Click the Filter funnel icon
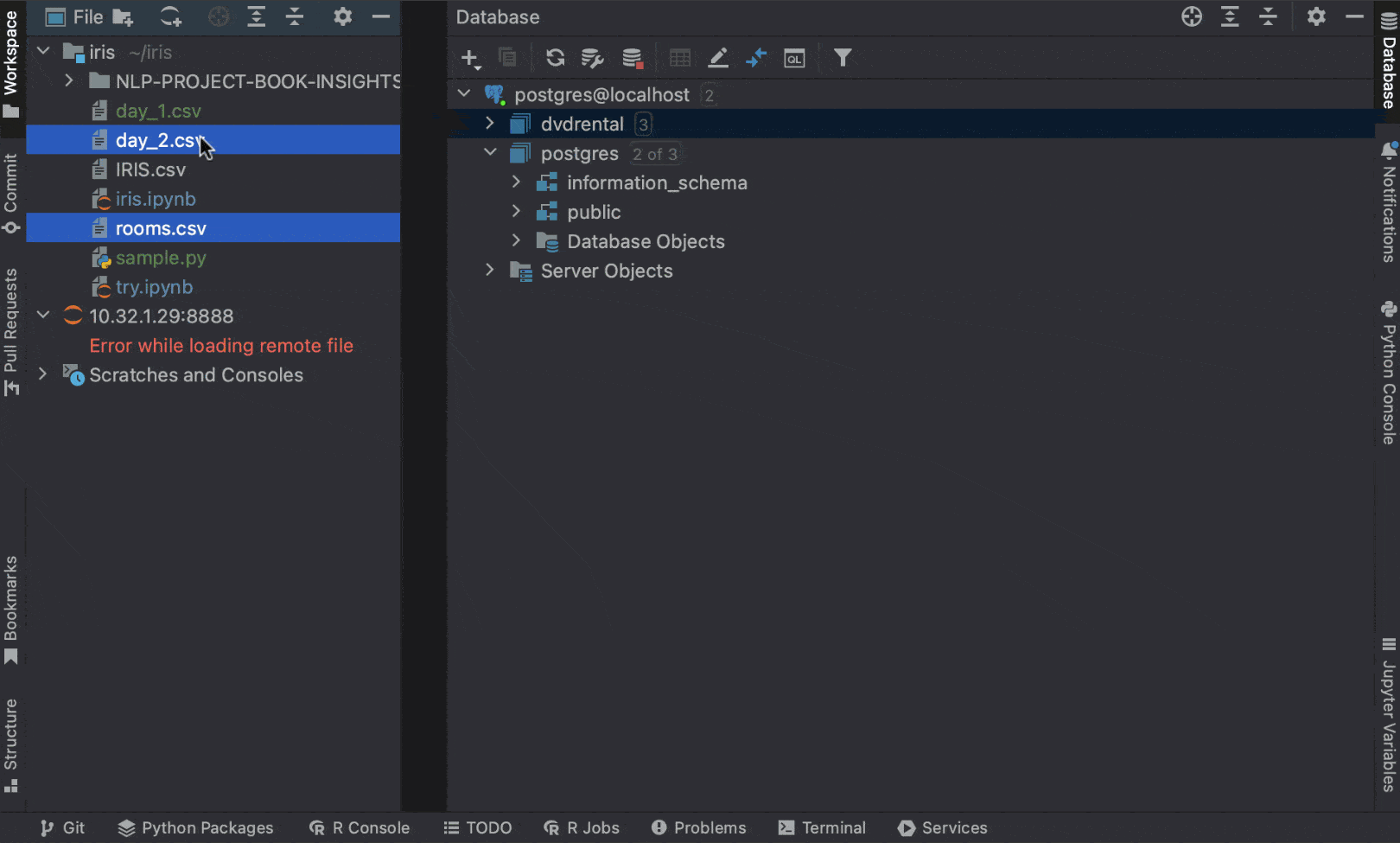 click(x=843, y=58)
